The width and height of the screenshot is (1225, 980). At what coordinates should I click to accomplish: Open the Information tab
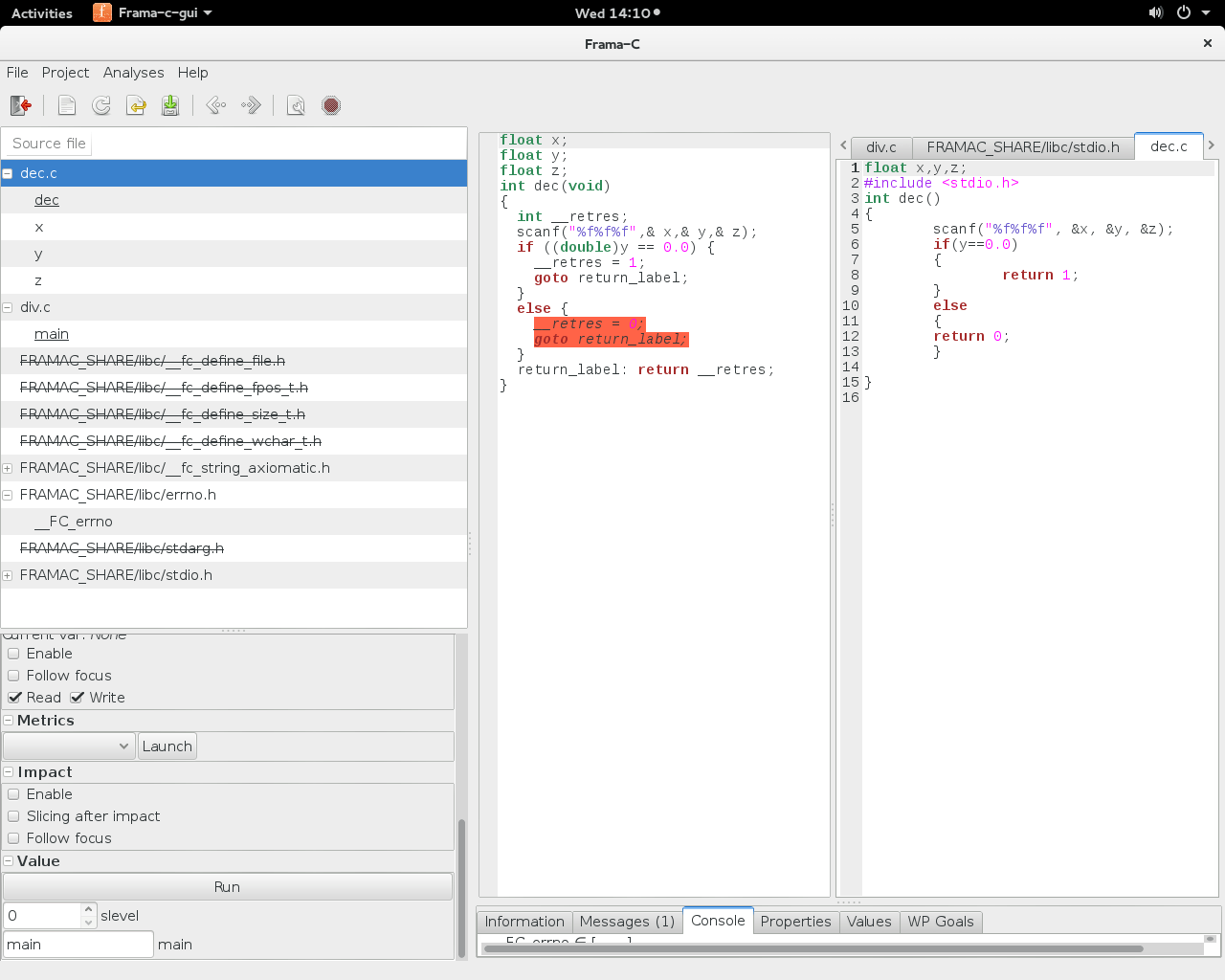[x=524, y=922]
